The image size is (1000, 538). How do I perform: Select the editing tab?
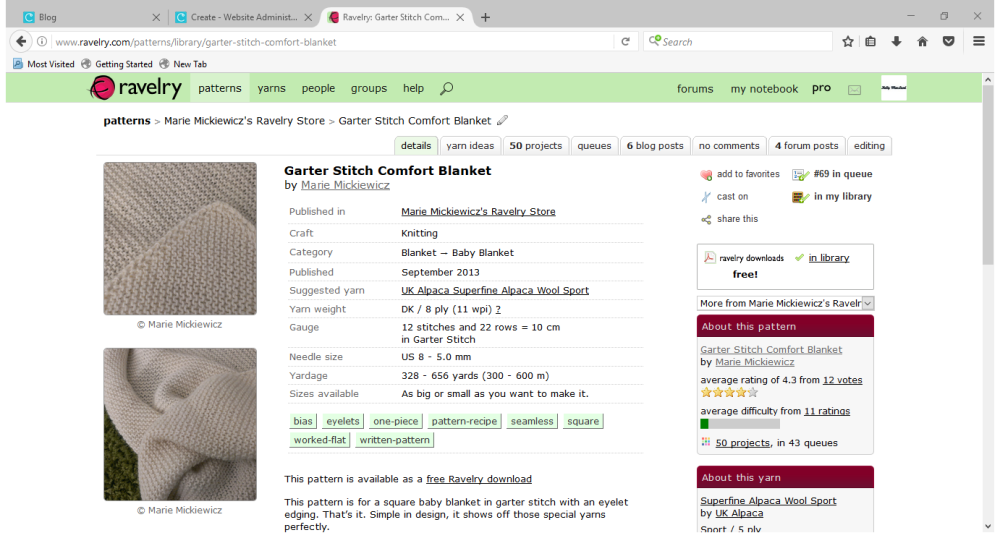[x=869, y=145]
